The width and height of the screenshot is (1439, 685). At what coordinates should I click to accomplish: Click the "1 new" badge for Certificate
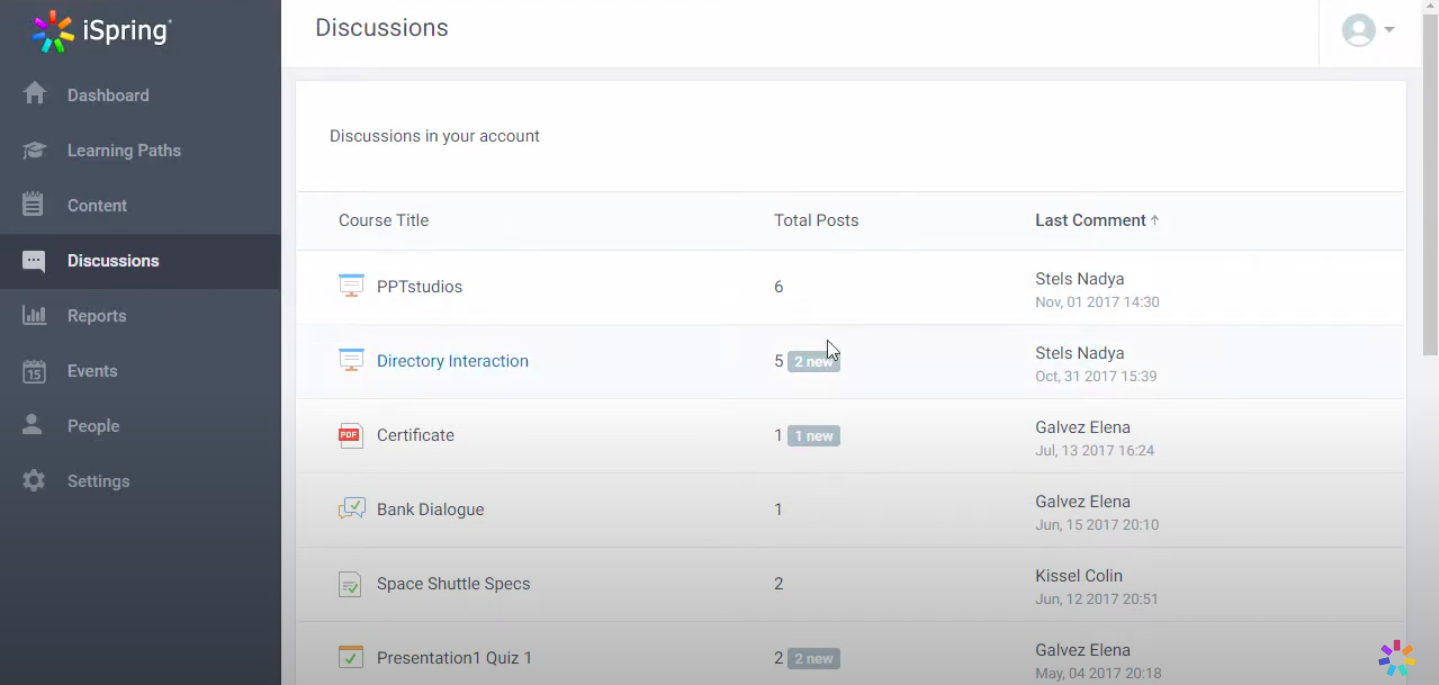pos(813,436)
